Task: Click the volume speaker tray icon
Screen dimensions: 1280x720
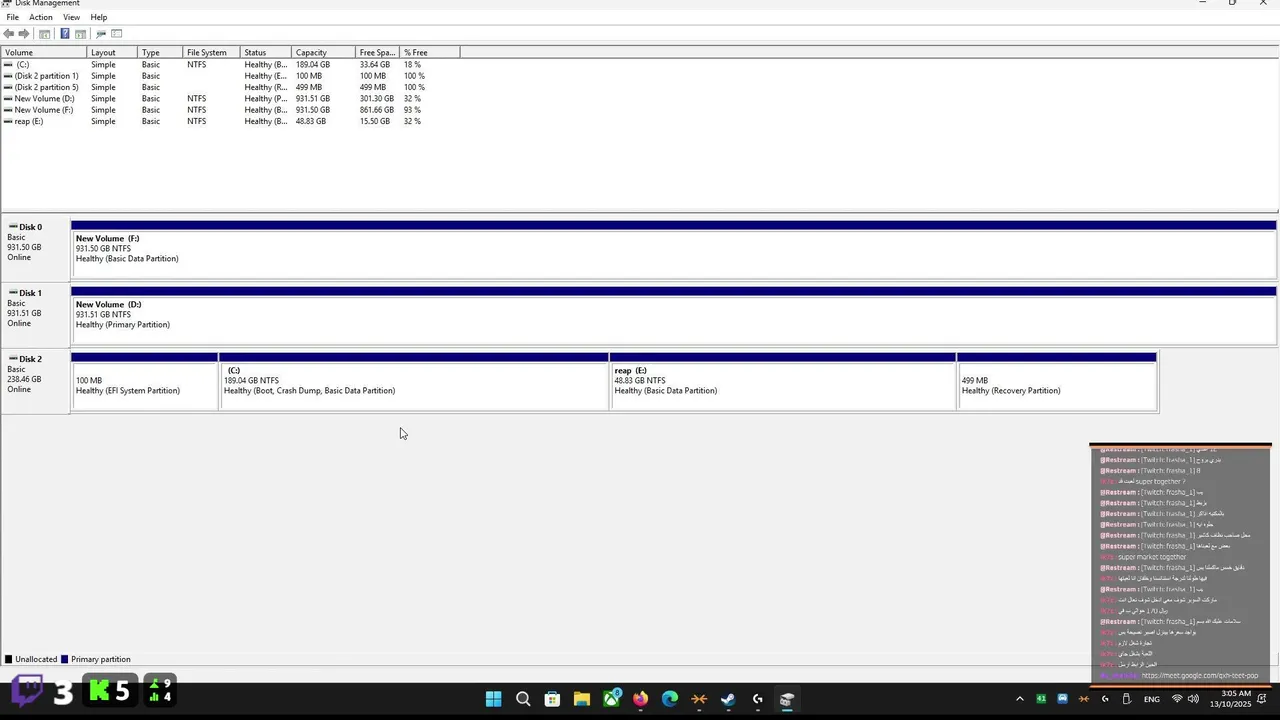Action: 1193,699
